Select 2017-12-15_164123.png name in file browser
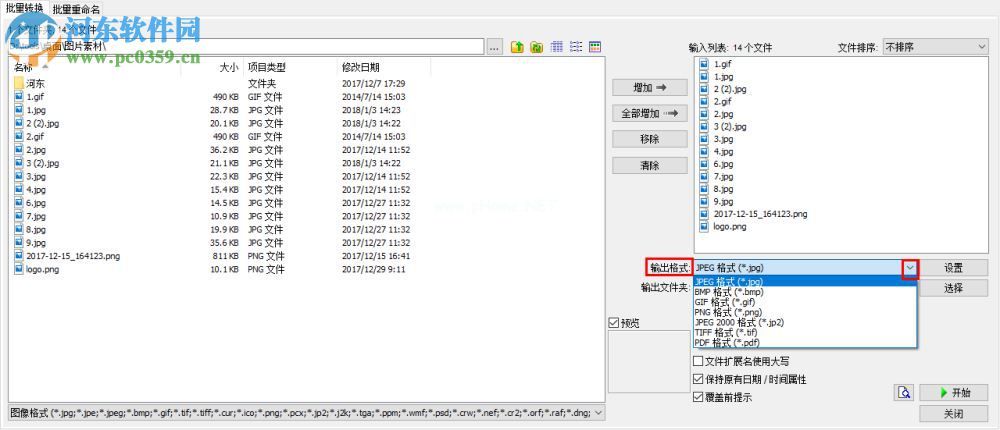Screen dimensions: 1000x430 click(x=73, y=256)
